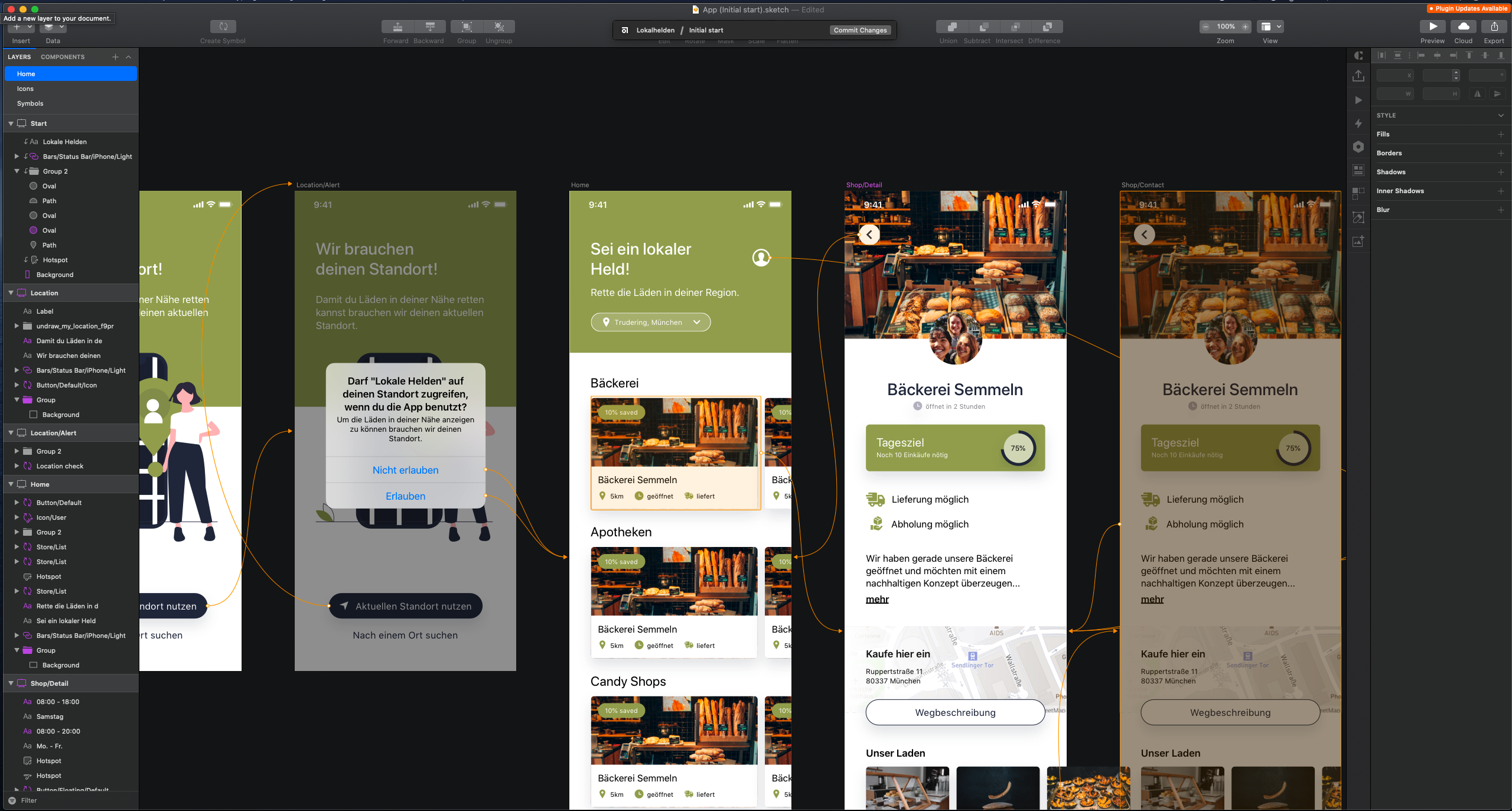The width and height of the screenshot is (1512, 811).
Task: Click the flip horizontal button in inspector
Action: click(x=1477, y=94)
